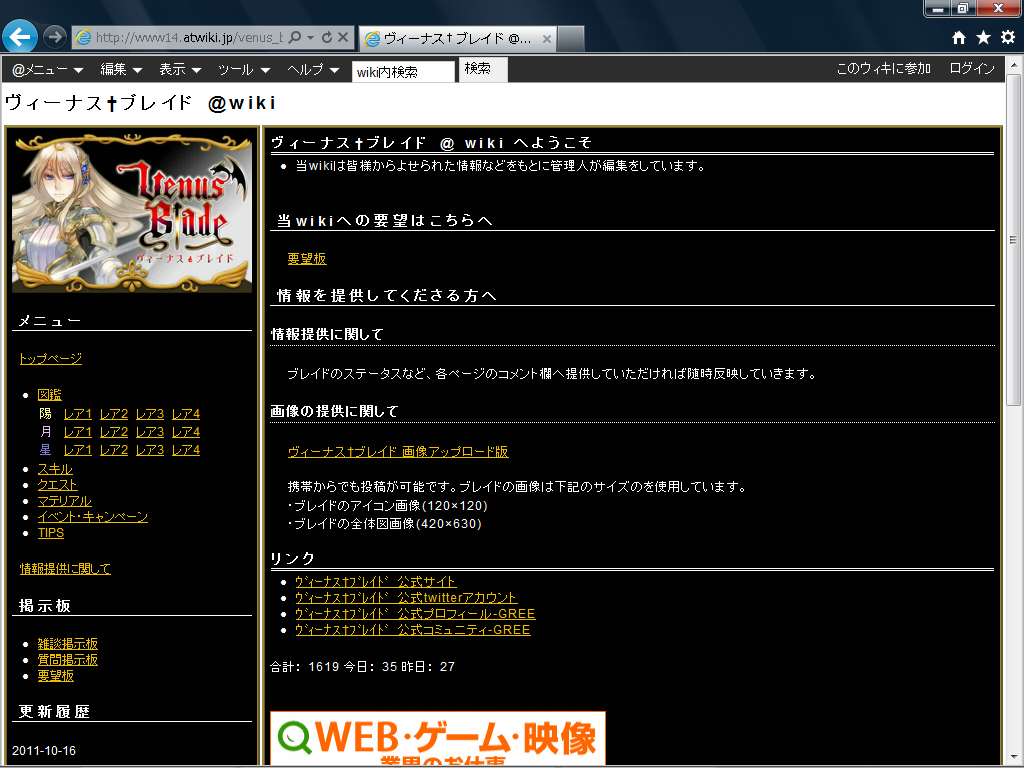1024x768 pixels.
Task: Stop loading with the address bar X
Action: click(x=343, y=37)
